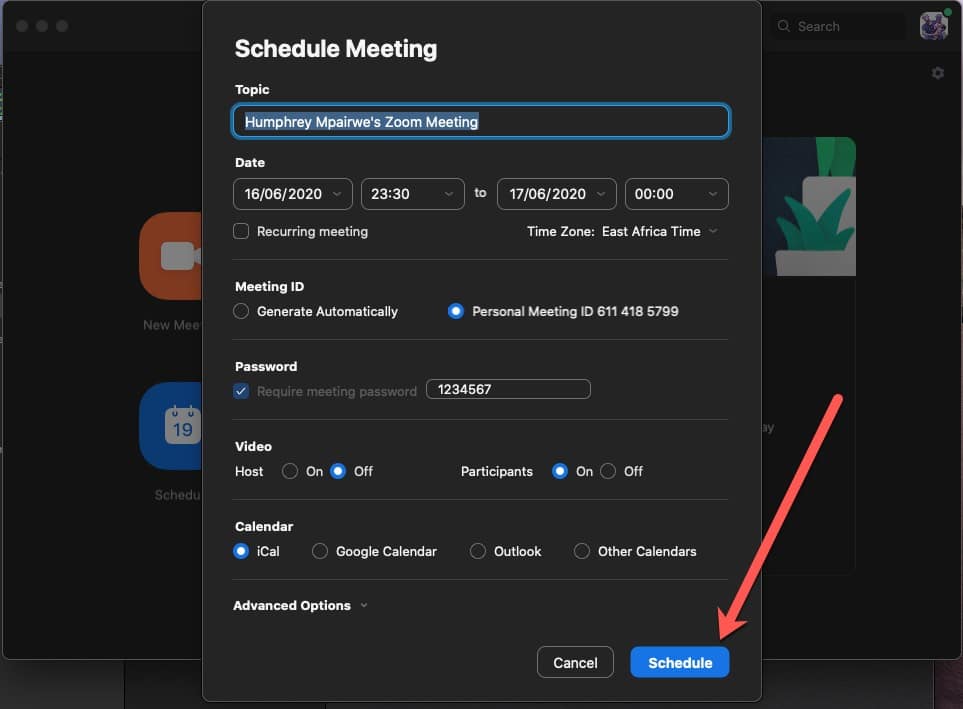Open settings gear icon in Zoom window

[937, 73]
